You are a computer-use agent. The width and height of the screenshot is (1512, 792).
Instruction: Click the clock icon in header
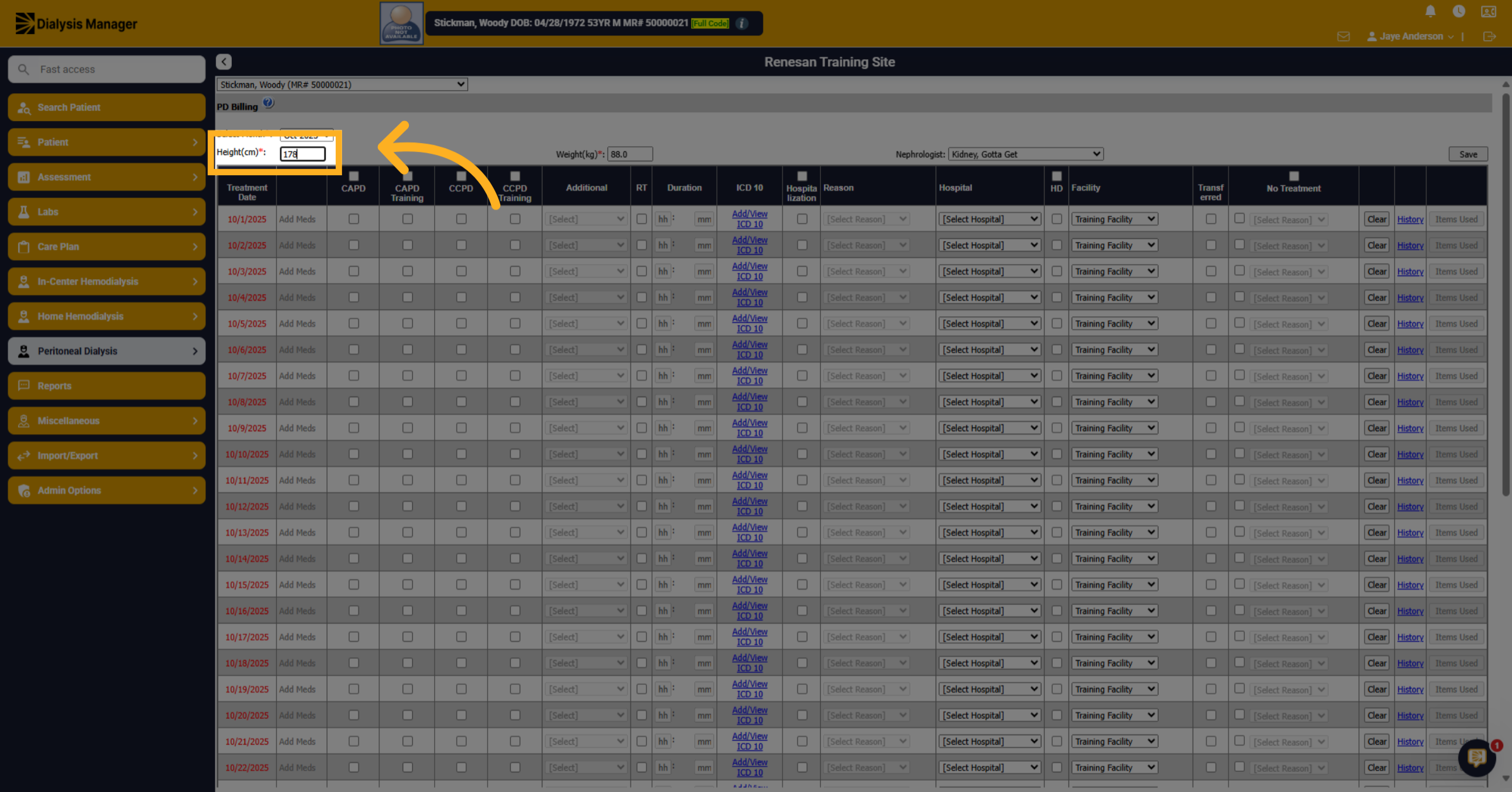click(1458, 11)
